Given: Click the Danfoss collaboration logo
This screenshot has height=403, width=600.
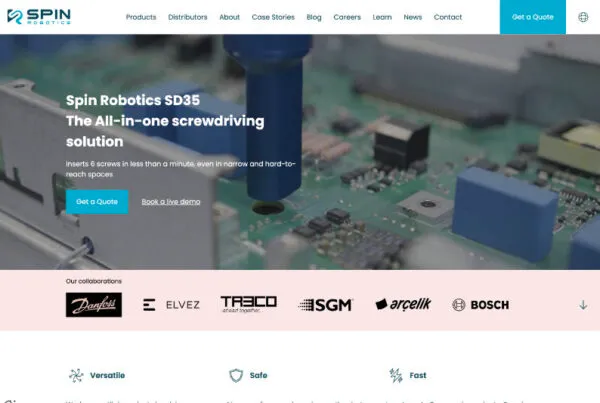Looking at the screenshot, I should click(x=94, y=305).
